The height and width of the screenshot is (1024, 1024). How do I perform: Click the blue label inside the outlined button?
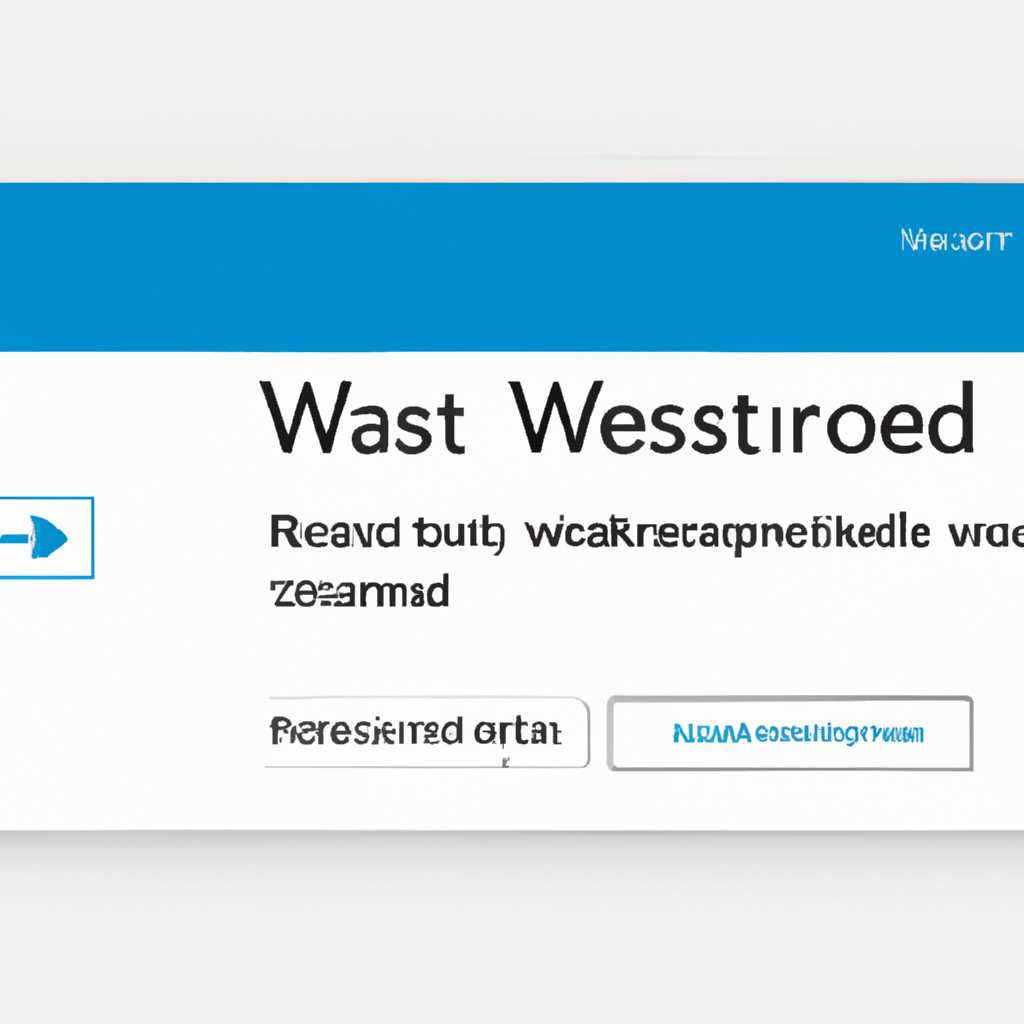point(798,734)
